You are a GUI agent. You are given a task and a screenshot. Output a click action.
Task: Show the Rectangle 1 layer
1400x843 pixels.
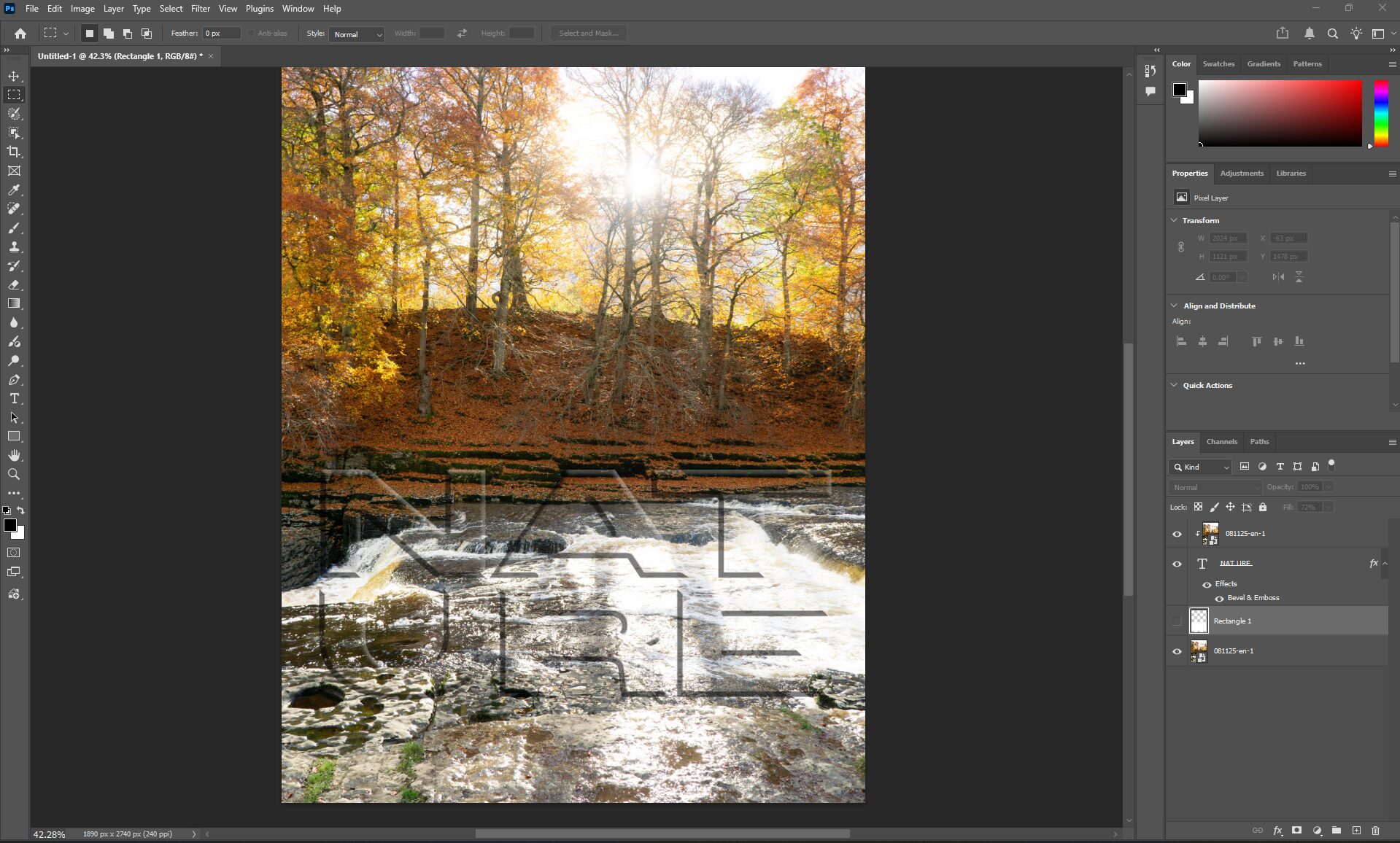coord(1177,621)
